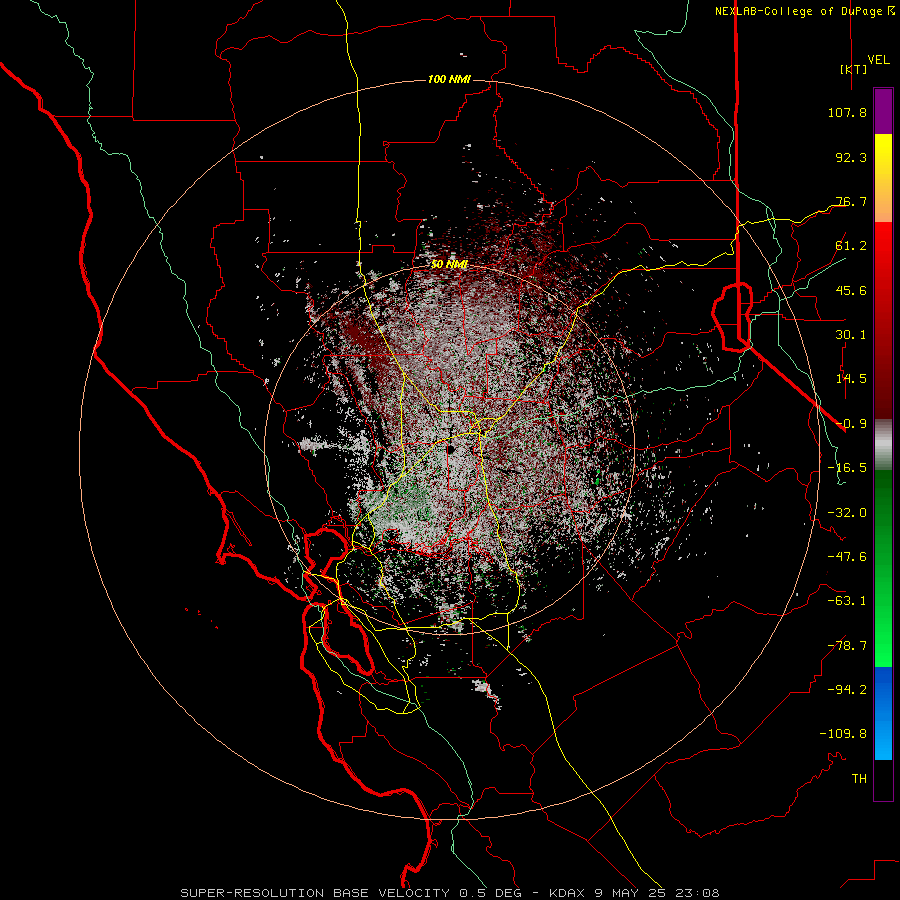Click the blue segment of the color bar

tap(883, 713)
